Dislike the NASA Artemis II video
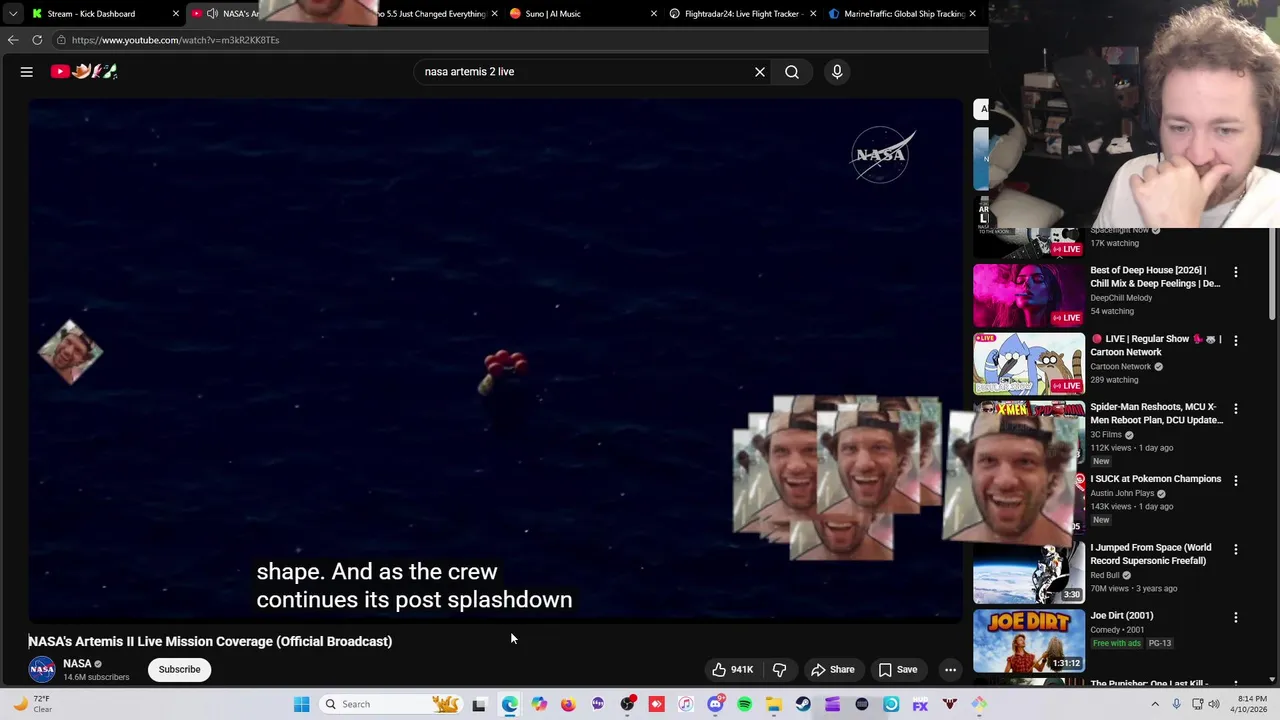 (780, 670)
